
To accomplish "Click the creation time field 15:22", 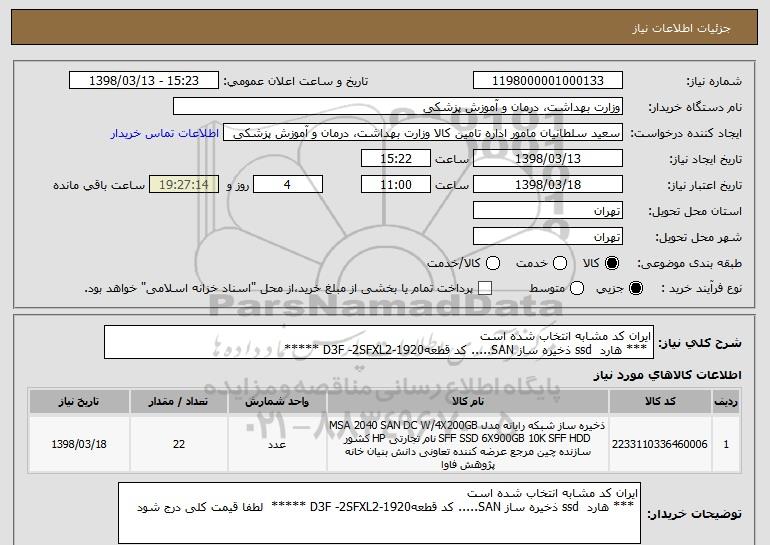I will (x=396, y=159).
